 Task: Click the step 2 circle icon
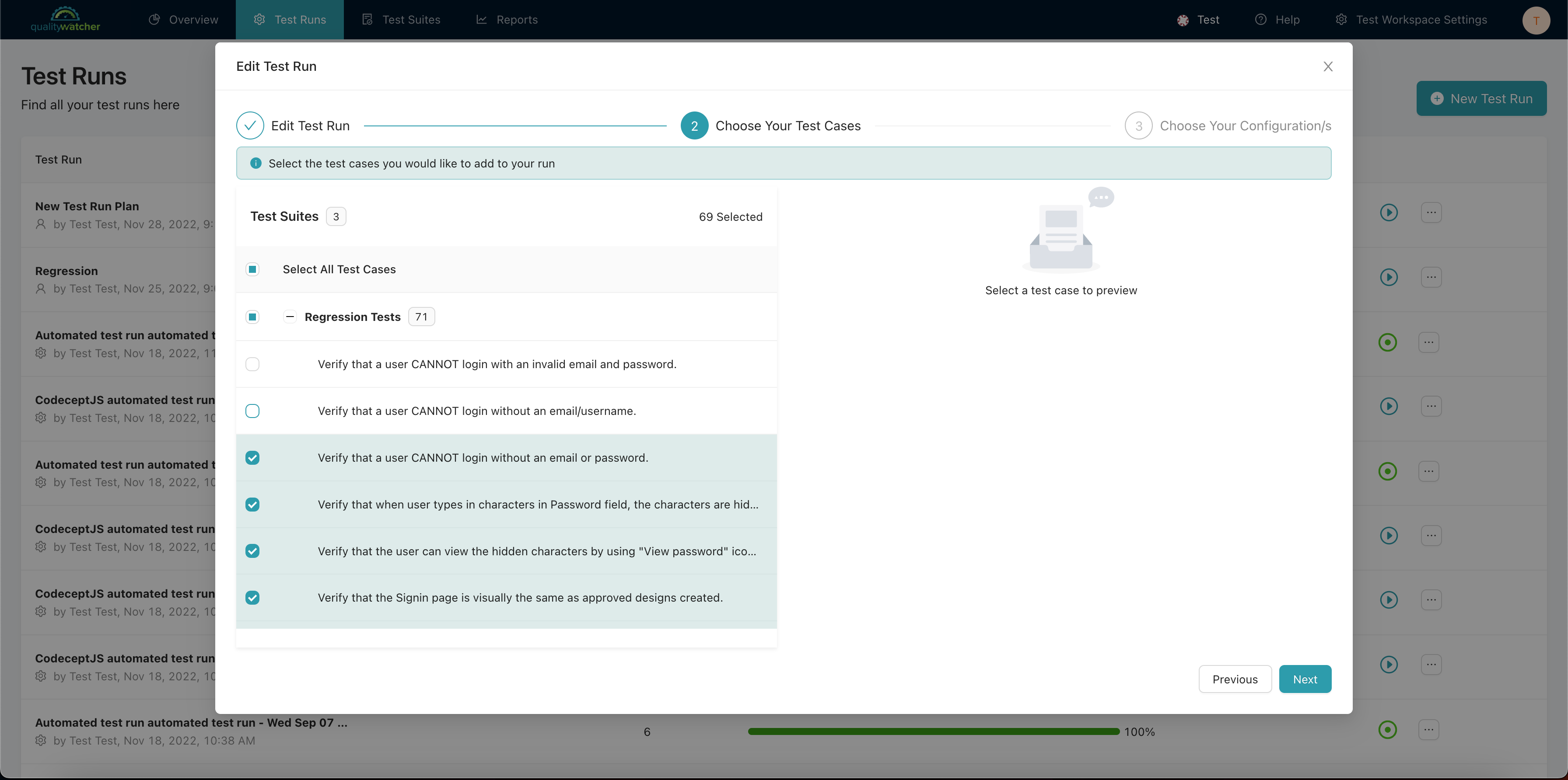[694, 126]
